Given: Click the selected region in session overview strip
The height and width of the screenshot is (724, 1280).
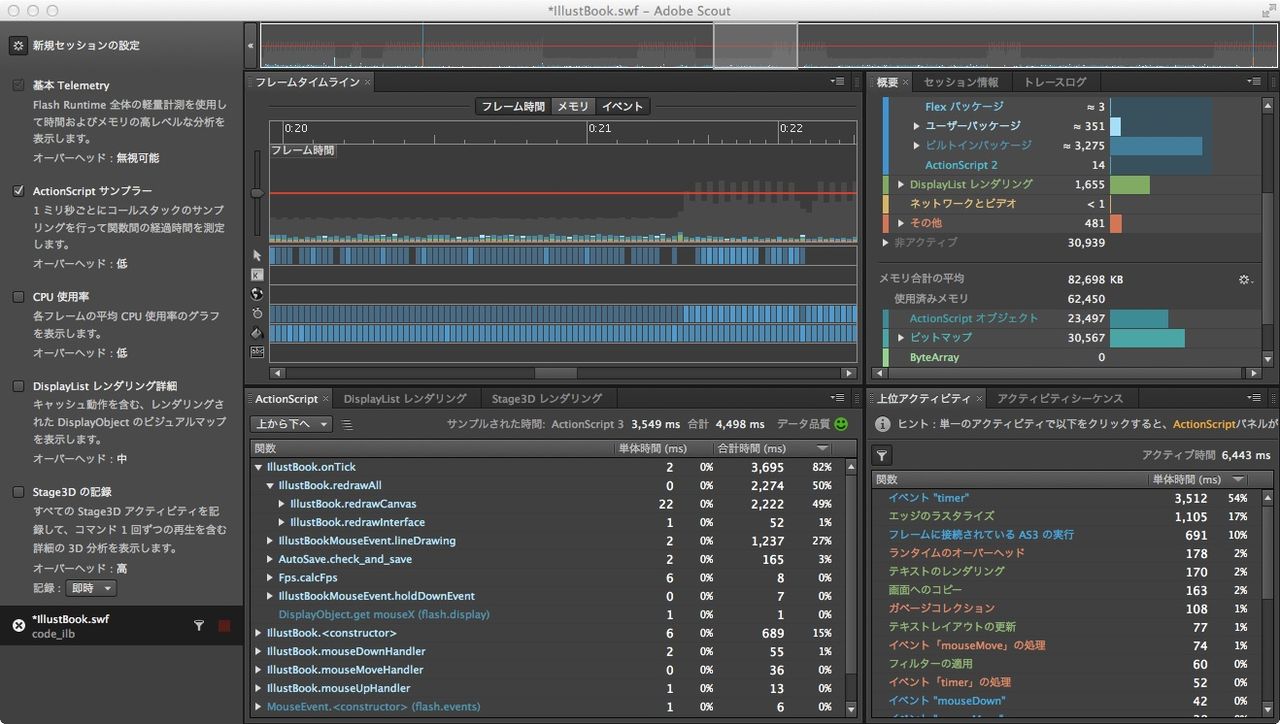Looking at the screenshot, I should 755,46.
